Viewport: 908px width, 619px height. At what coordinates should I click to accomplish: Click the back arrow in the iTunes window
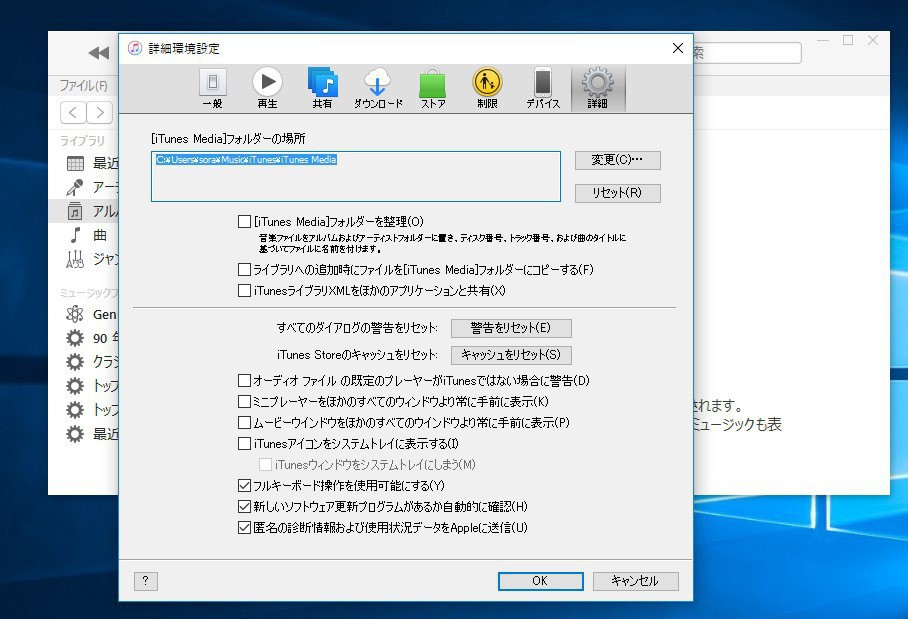pos(73,112)
